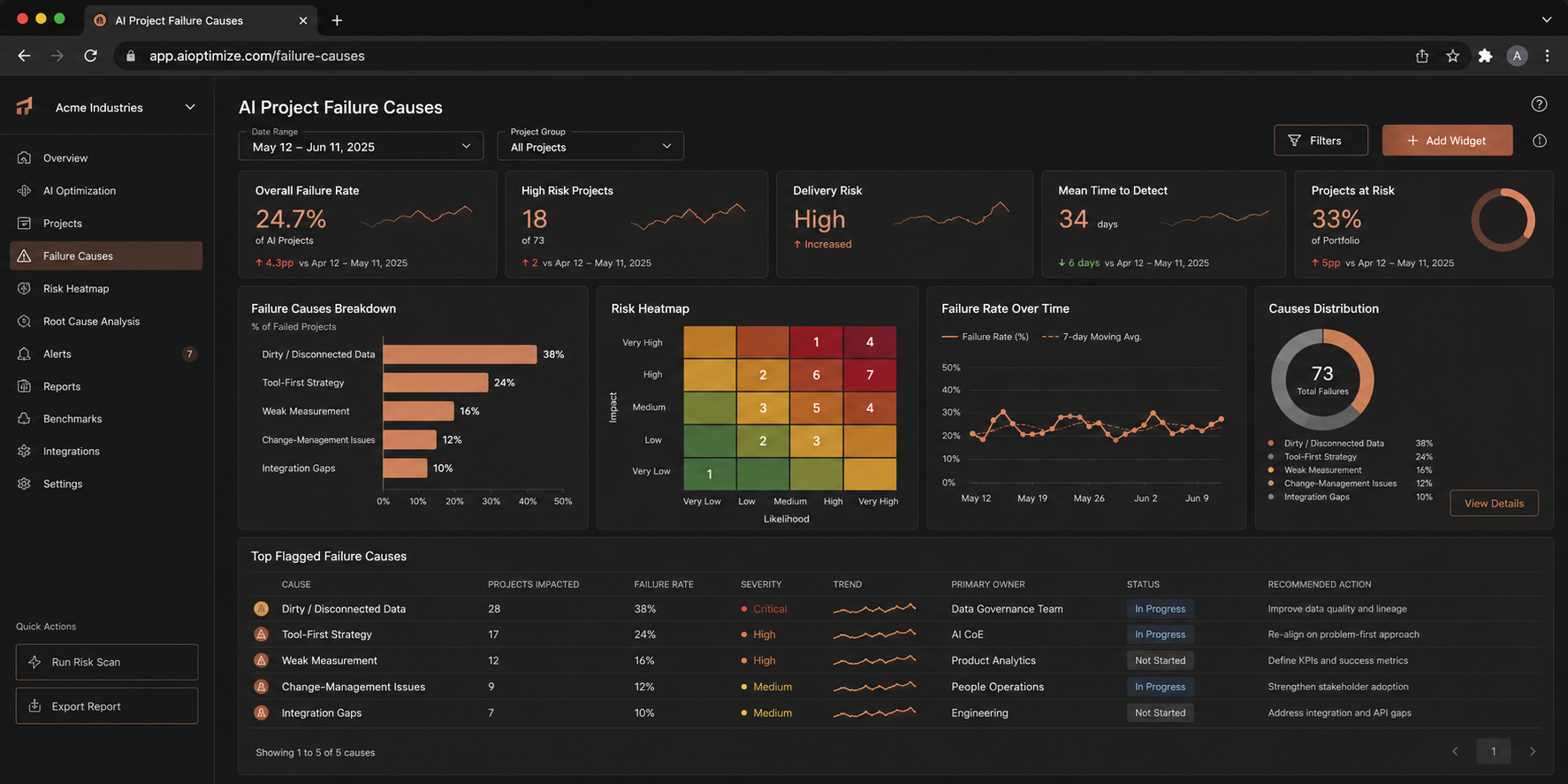Click the Projects sidebar icon
Image resolution: width=1568 pixels, height=784 pixels.
click(24, 224)
